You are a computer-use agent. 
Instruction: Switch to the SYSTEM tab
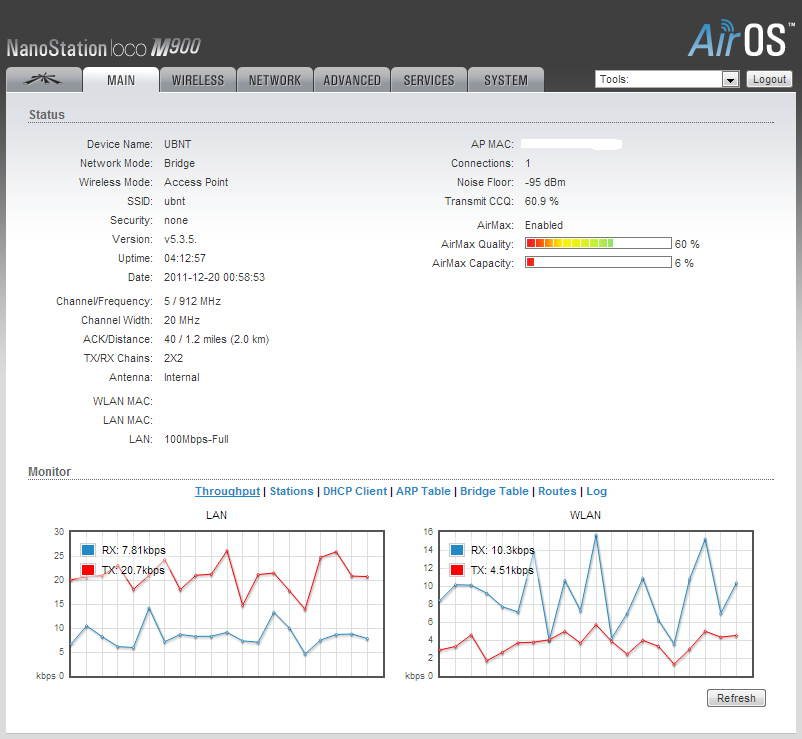[x=506, y=80]
